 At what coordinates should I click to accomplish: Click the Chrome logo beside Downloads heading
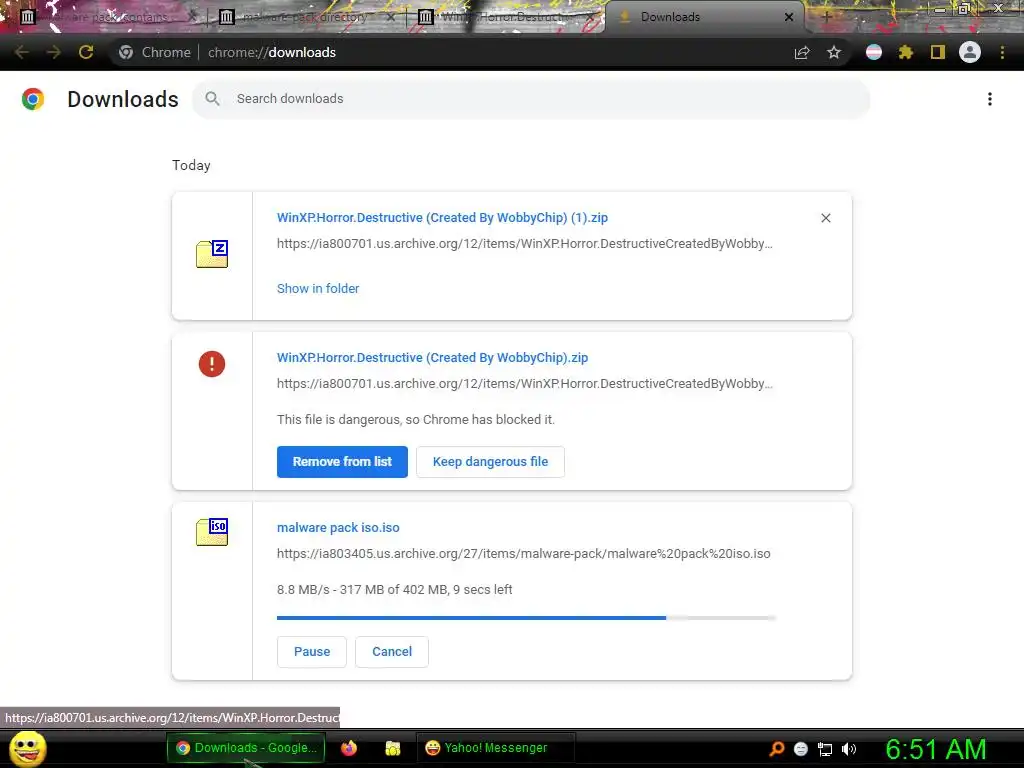33,99
